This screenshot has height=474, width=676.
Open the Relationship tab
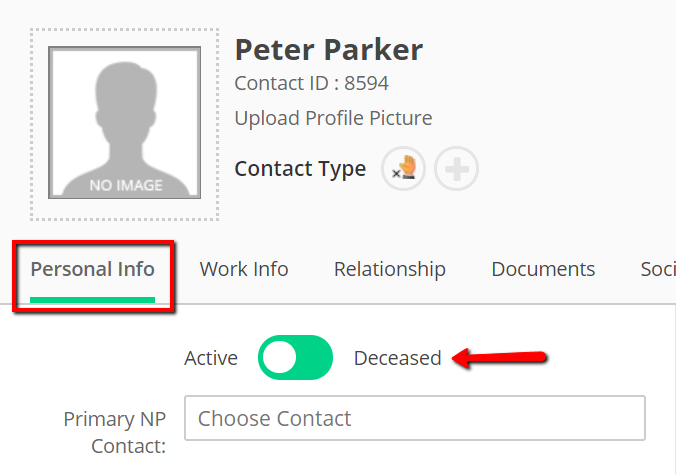(x=390, y=270)
